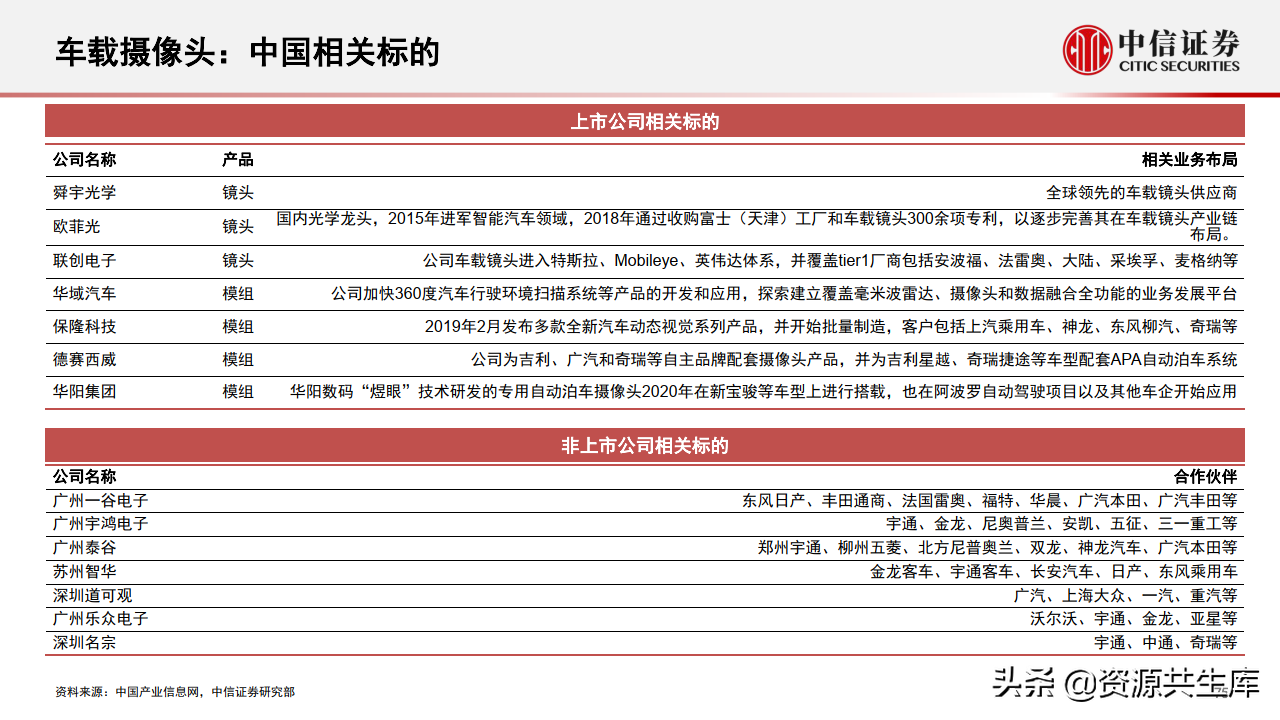The width and height of the screenshot is (1280, 720).
Task: Click the 镜头 product cell in the 舜宇光学 row
Action: click(237, 193)
